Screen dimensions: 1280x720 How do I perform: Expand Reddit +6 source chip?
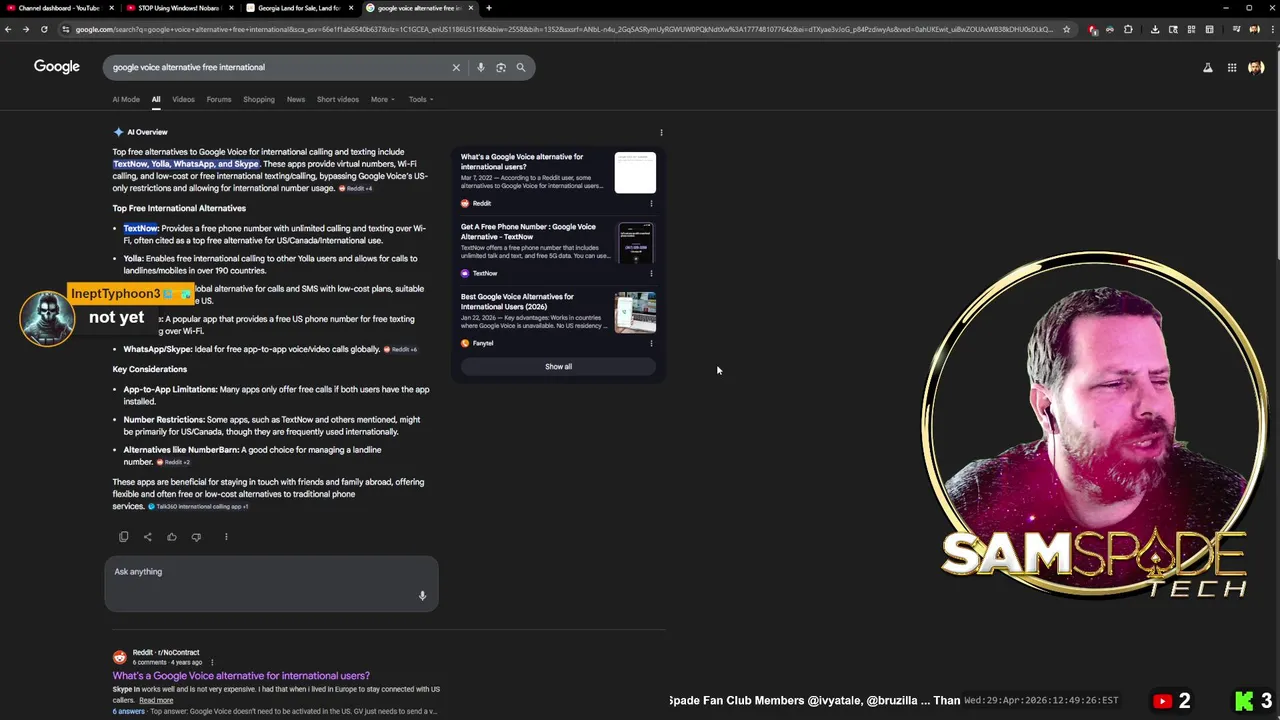(x=401, y=349)
